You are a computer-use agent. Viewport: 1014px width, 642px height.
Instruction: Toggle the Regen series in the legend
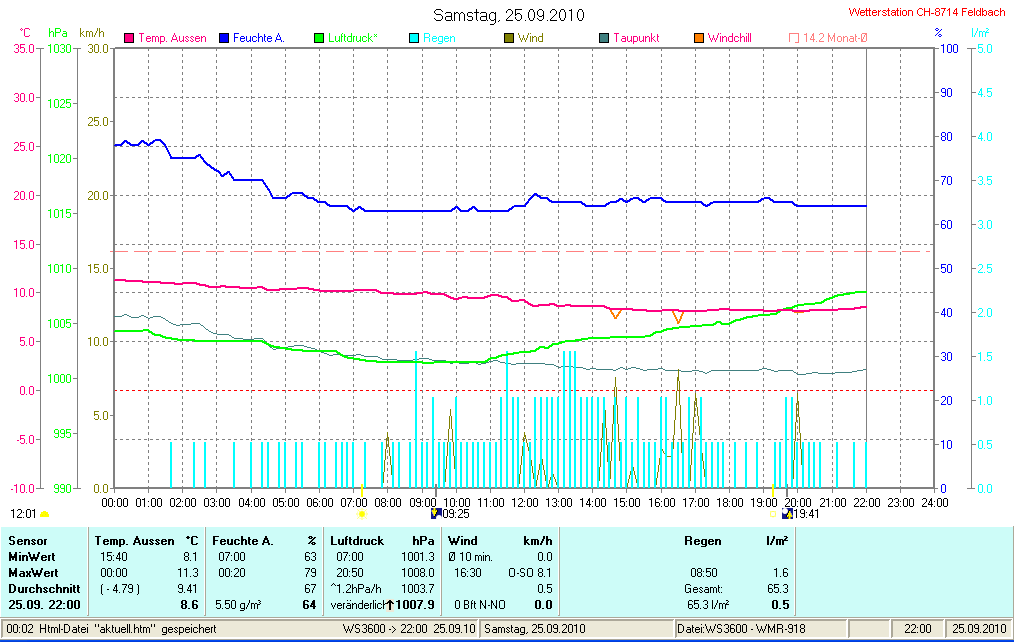click(438, 38)
